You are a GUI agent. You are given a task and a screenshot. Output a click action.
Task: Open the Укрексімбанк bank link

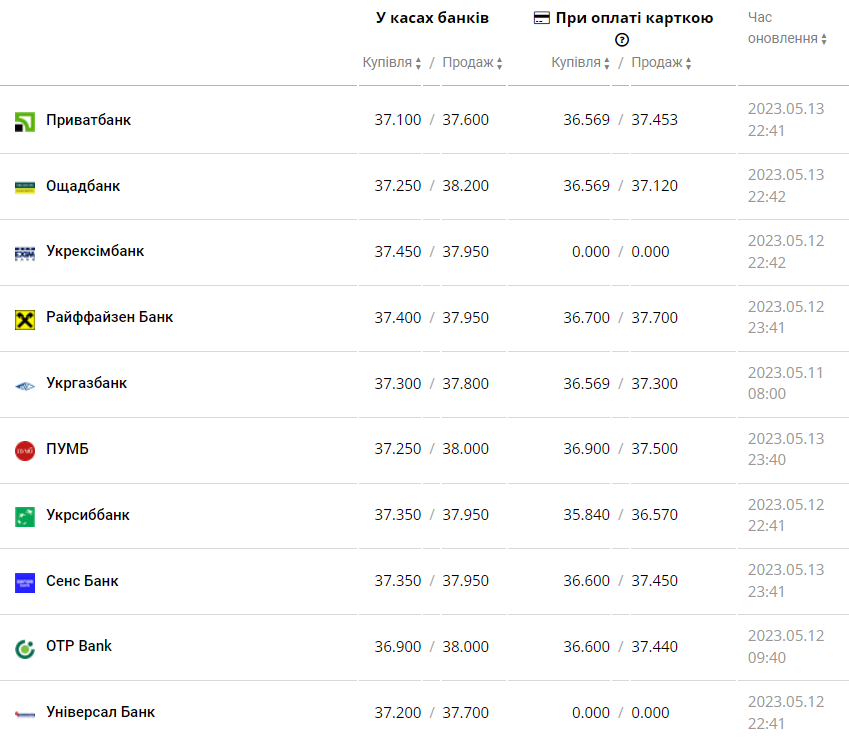tap(95, 251)
